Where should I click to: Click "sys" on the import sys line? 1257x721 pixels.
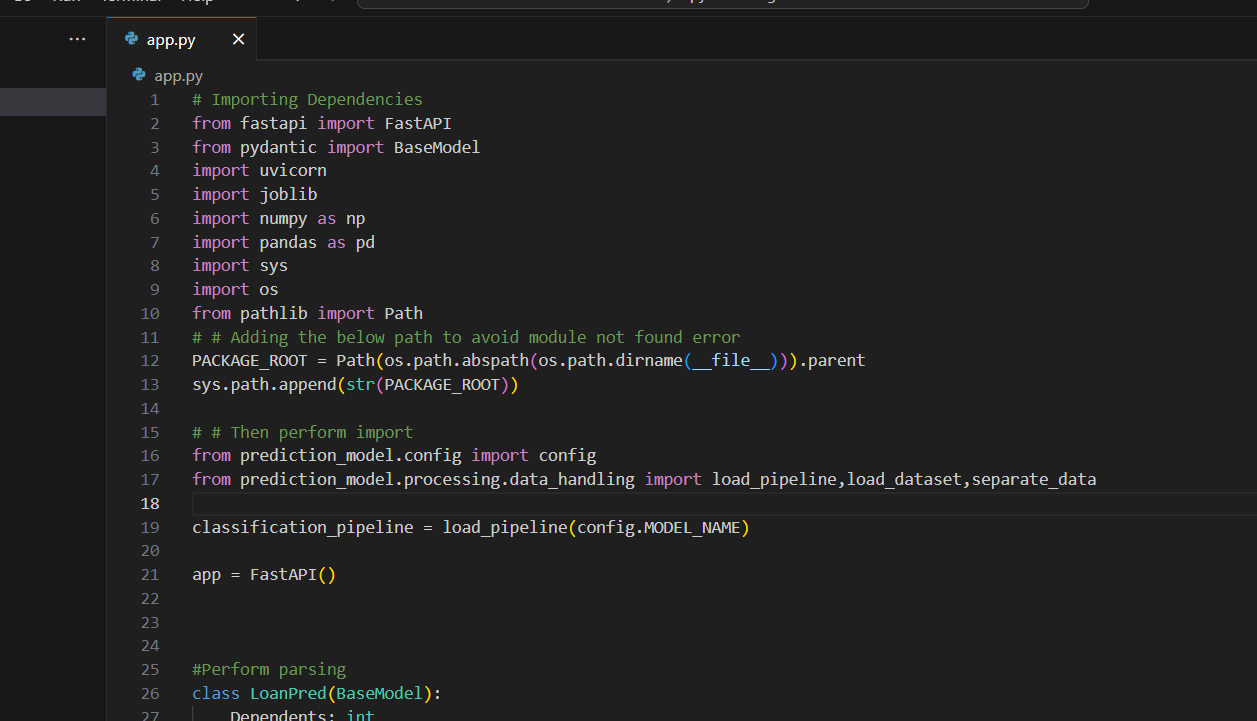point(273,265)
